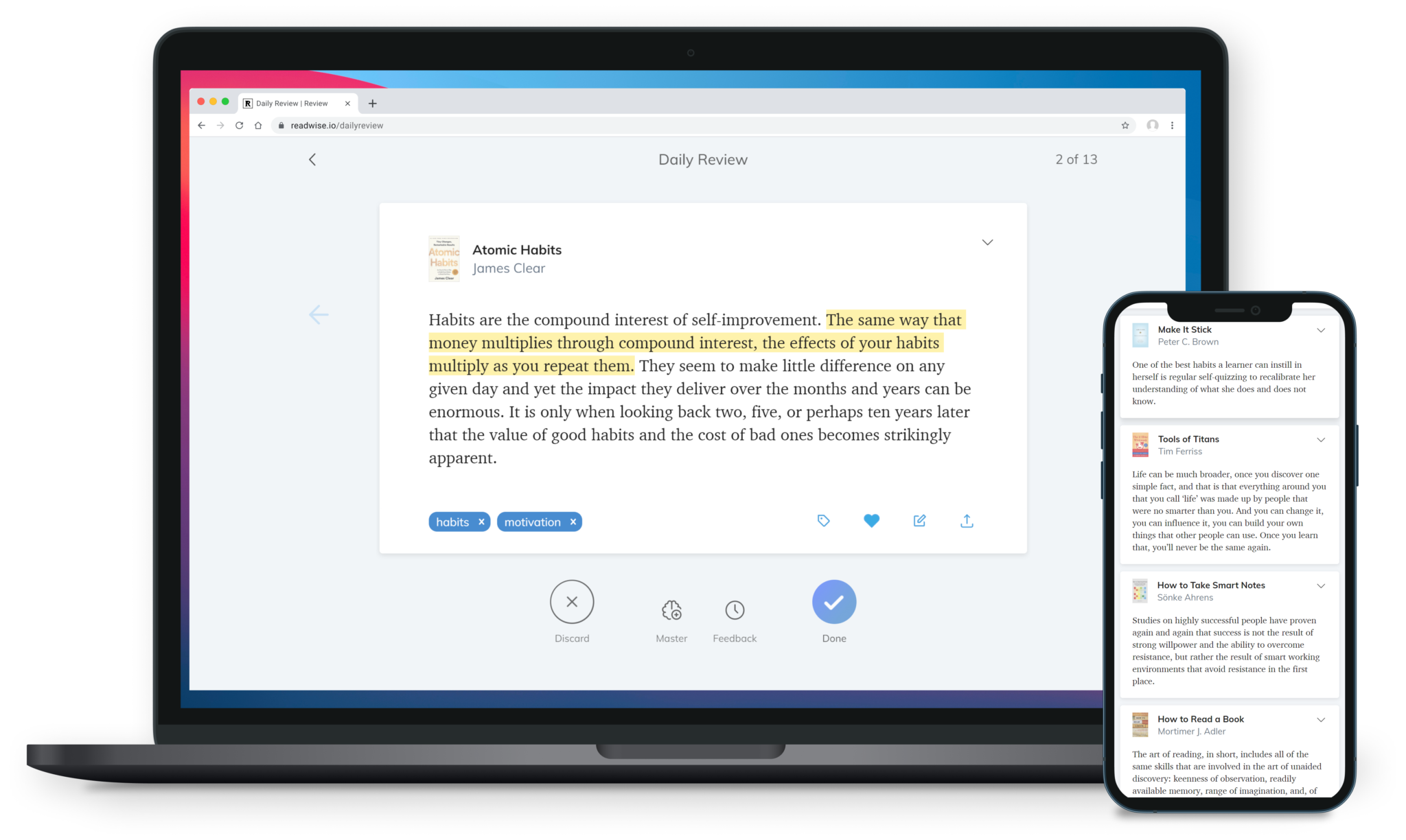Click the Daily Review tab label

[296, 103]
